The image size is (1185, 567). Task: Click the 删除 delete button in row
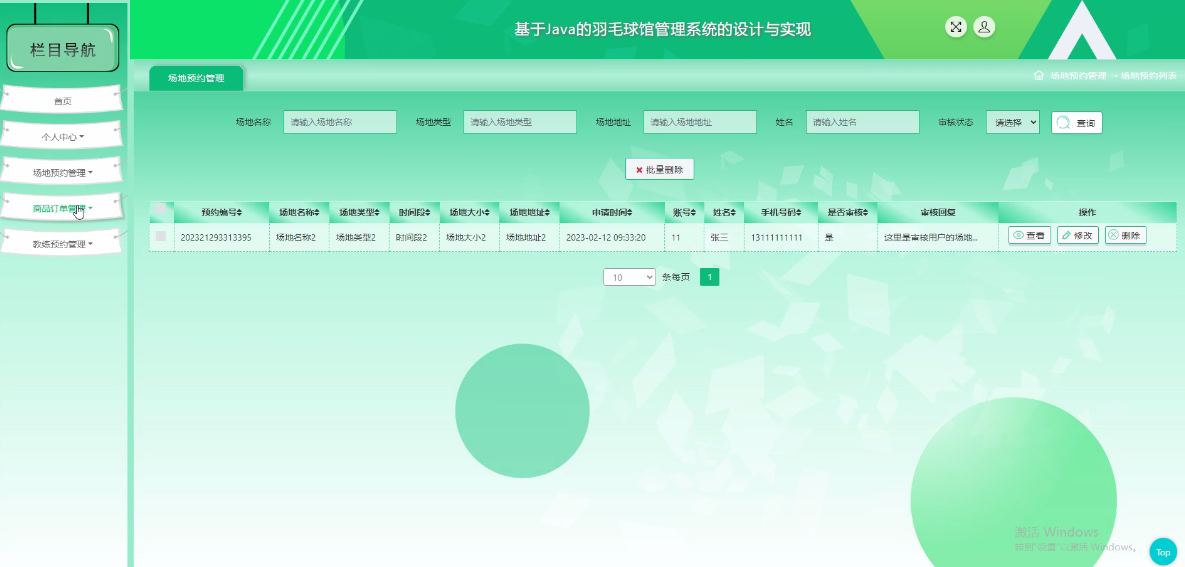coord(1125,236)
